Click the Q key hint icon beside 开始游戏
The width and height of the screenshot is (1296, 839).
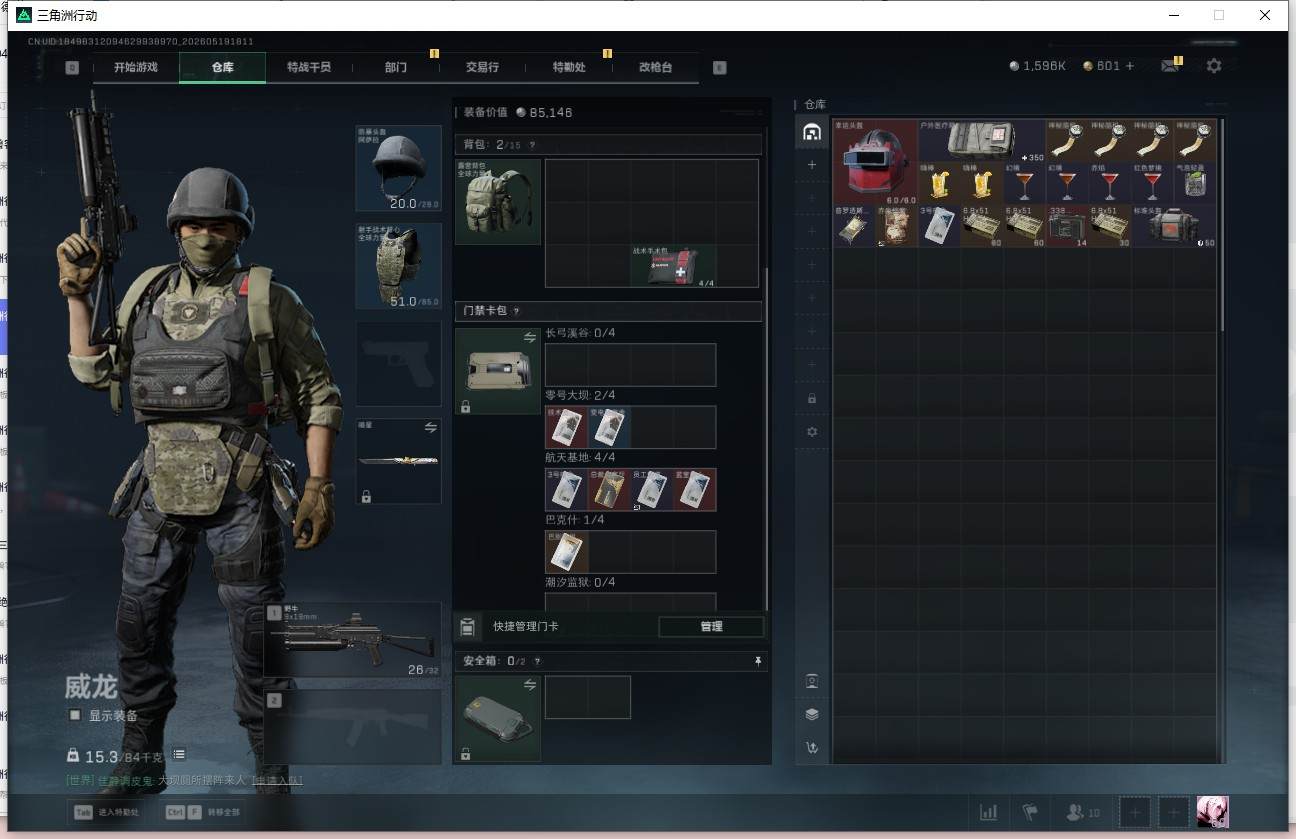pyautogui.click(x=72, y=68)
